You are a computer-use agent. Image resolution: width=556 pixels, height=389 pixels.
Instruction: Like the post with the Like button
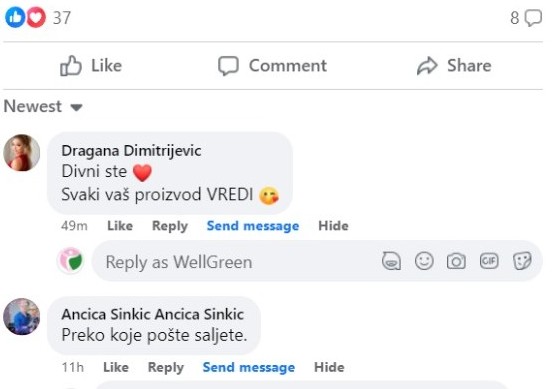[x=91, y=66]
